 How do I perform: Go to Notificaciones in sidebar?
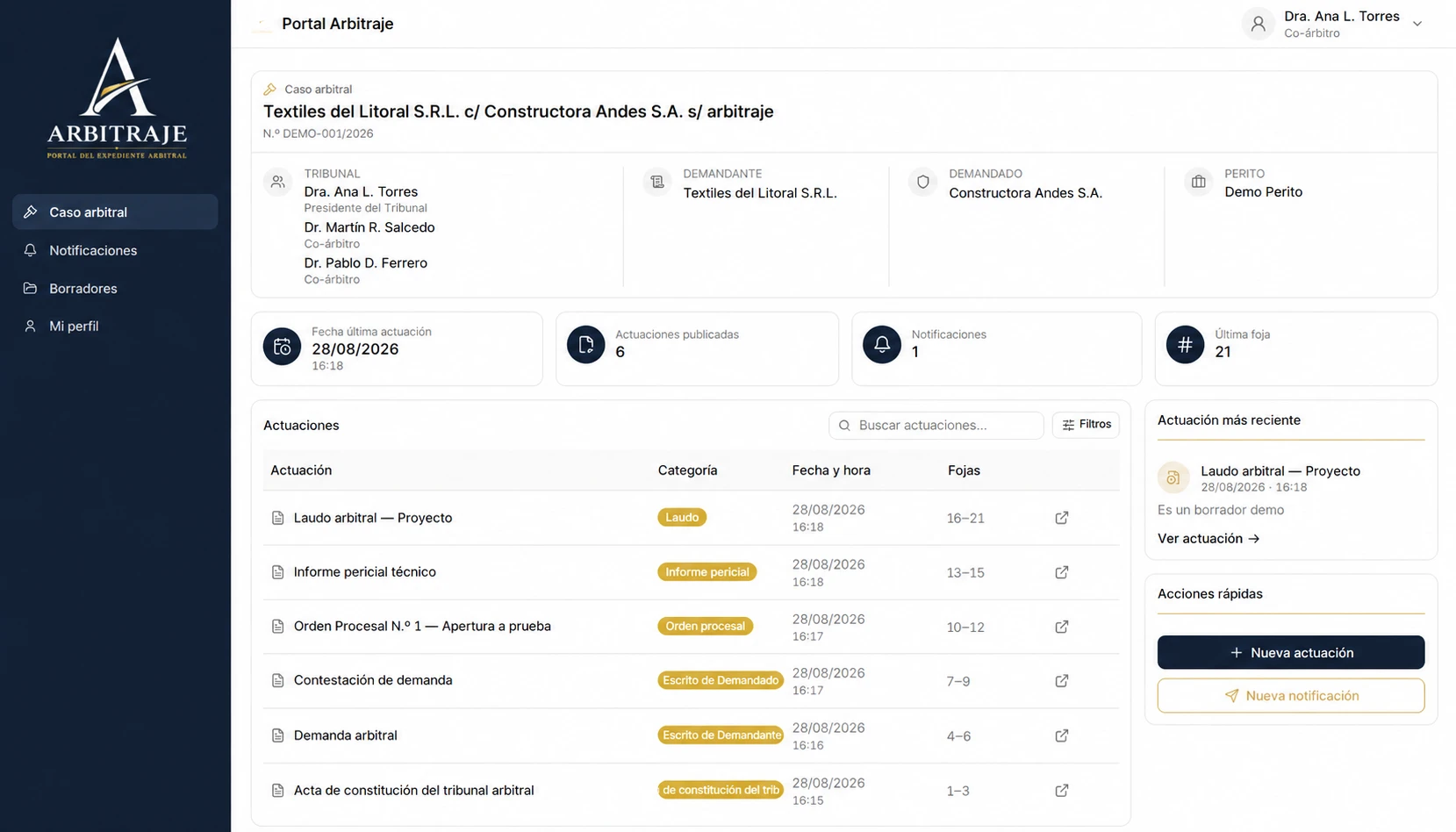[x=115, y=250]
